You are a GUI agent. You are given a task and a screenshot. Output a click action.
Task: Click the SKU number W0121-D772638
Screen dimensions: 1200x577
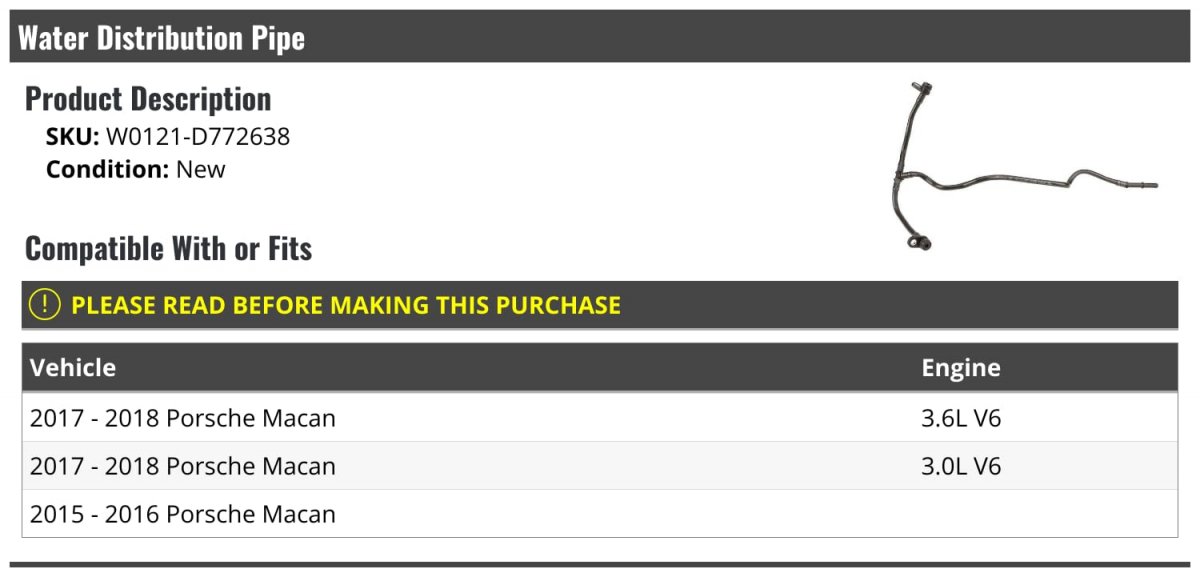pos(197,137)
